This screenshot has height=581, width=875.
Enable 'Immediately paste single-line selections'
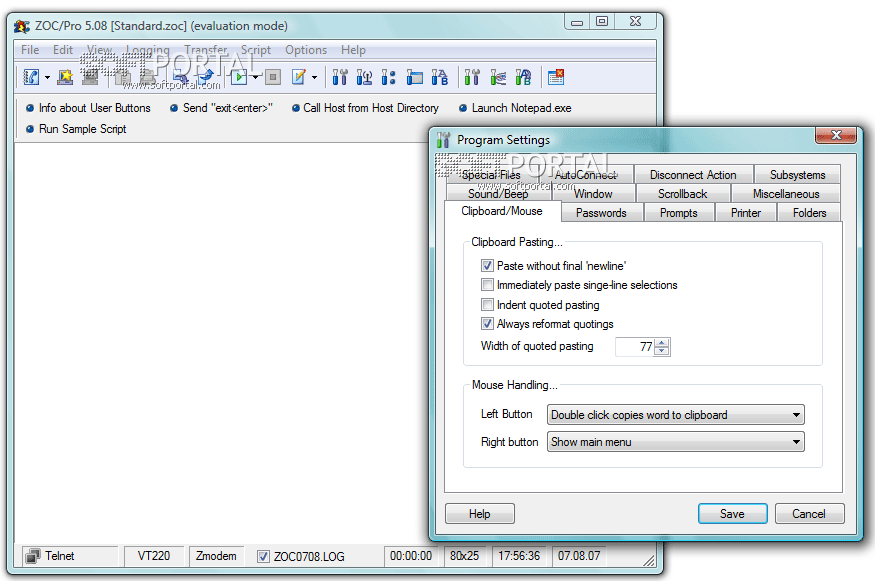487,285
